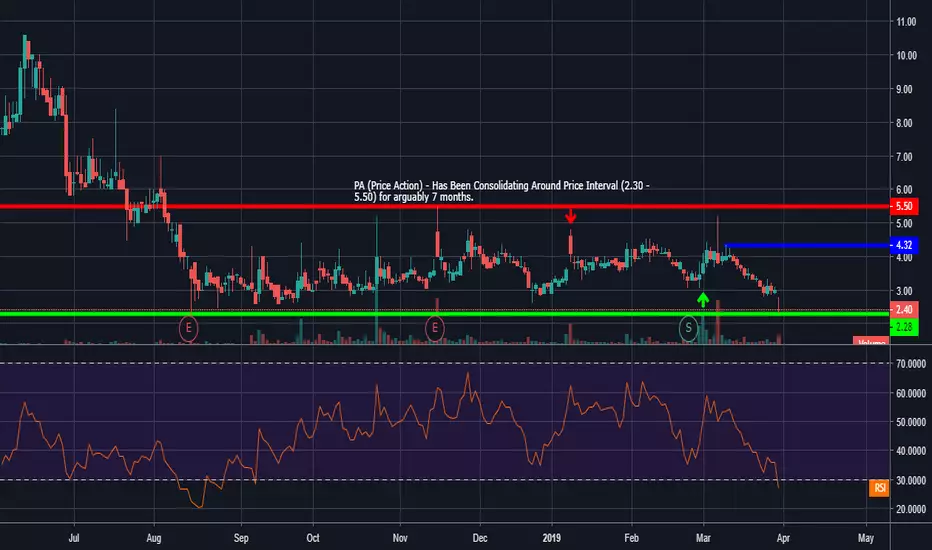Select the red down arrow drawing
932x550 pixels.
pos(571,215)
